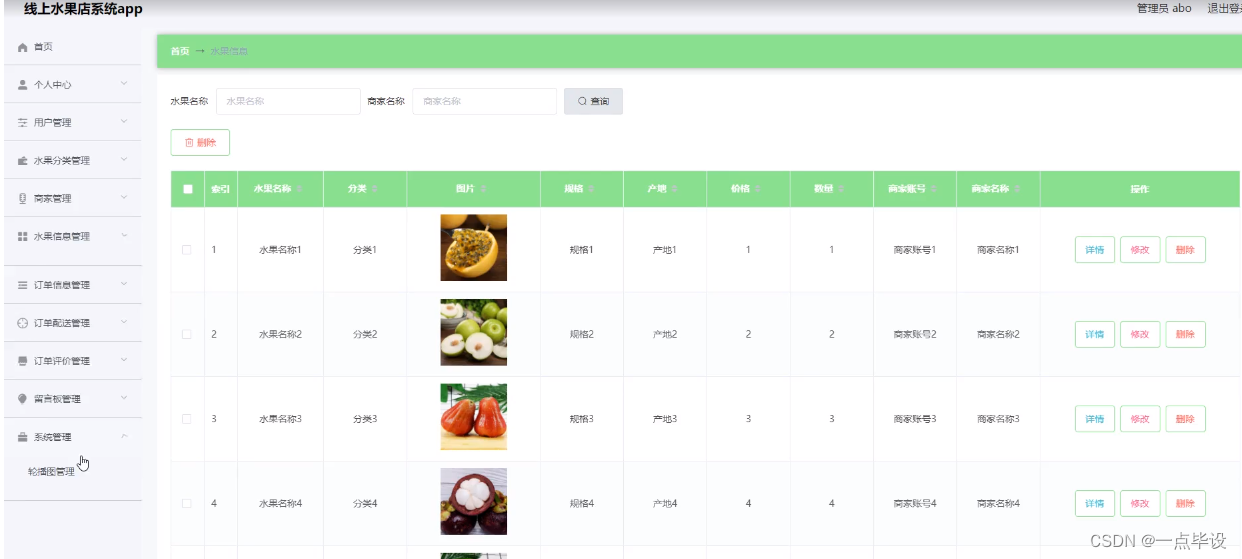
Task: Click the 管理员 abo label
Action: click(x=1164, y=8)
